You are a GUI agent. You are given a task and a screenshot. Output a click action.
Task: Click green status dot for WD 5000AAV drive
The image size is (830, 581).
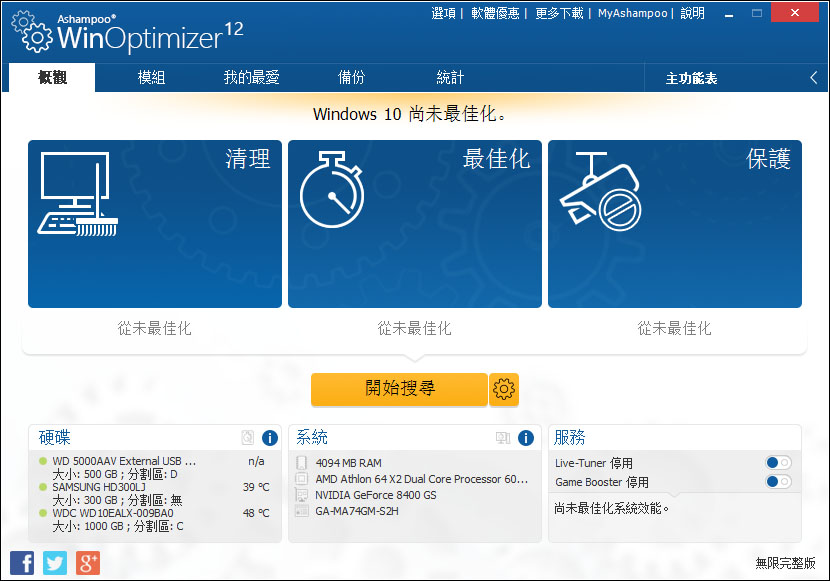tap(43, 461)
